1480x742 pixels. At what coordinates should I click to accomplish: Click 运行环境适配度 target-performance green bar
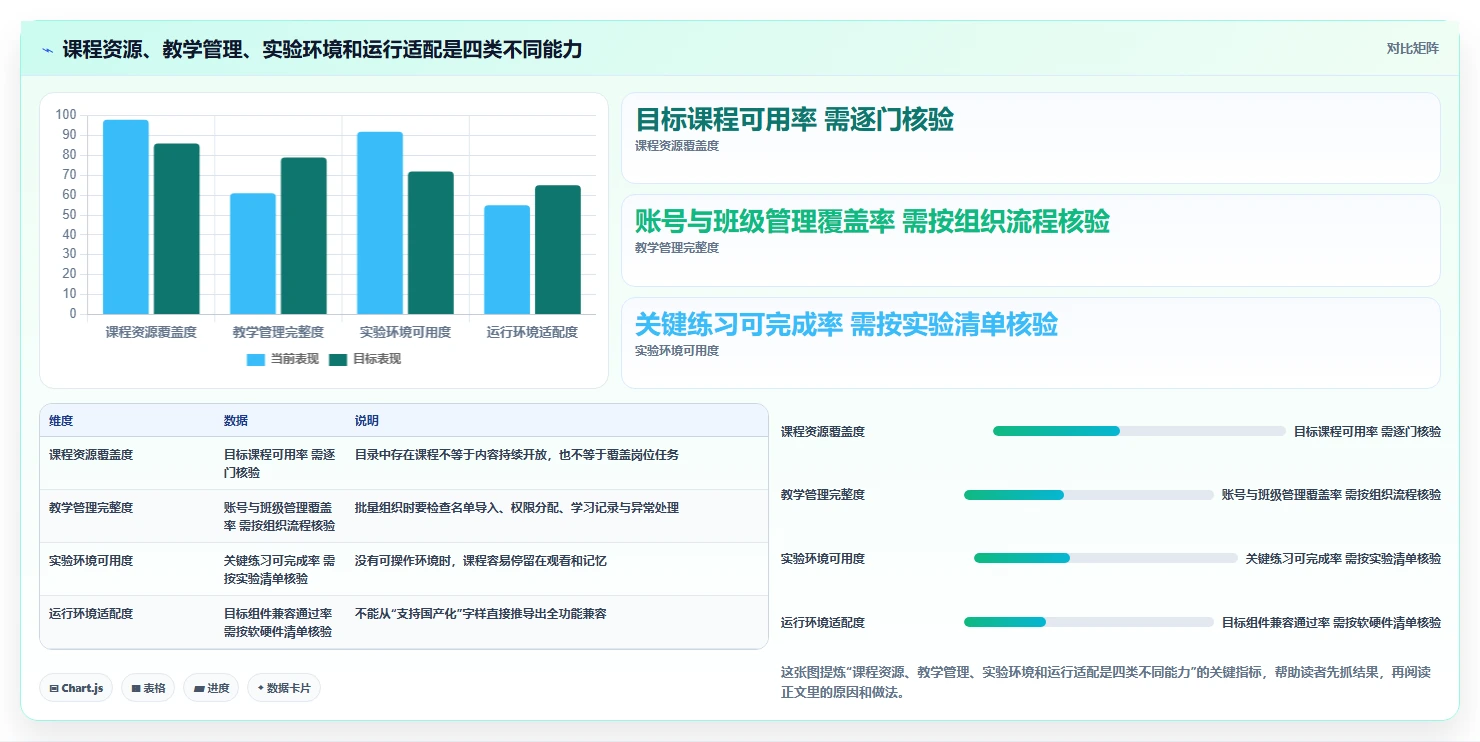pos(558,250)
